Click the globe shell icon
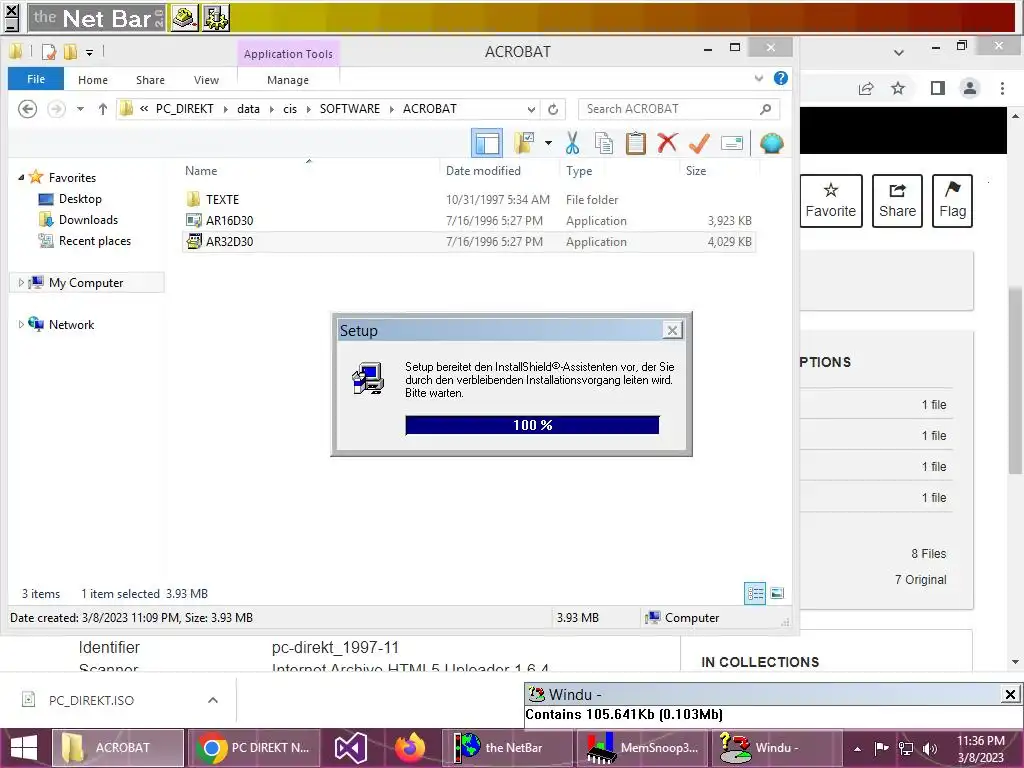Viewport: 1024px width, 768px height. (x=771, y=143)
